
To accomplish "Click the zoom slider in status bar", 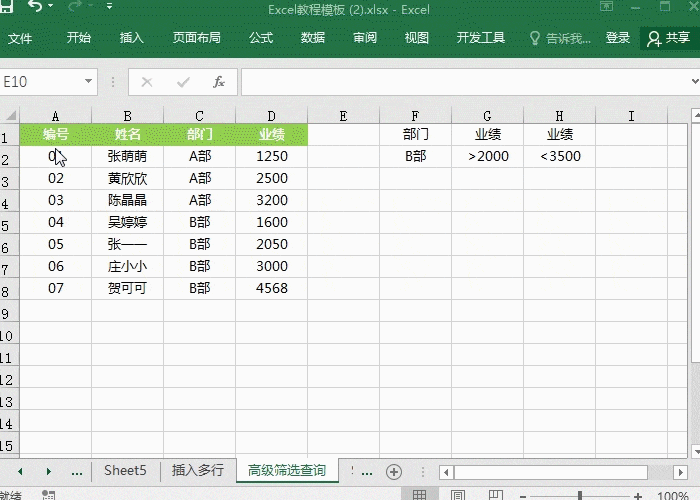I will coord(580,495).
